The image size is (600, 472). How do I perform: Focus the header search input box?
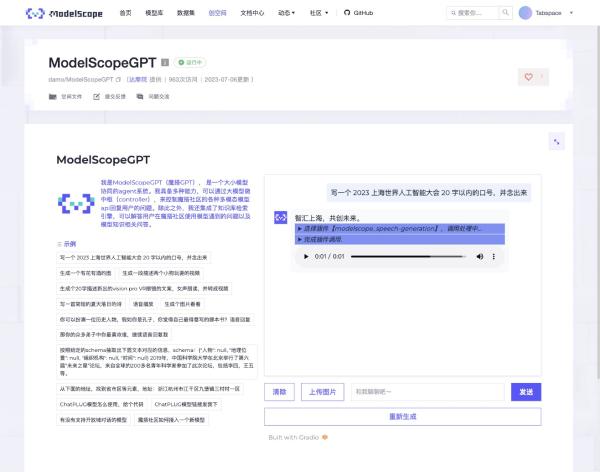pyautogui.click(x=473, y=13)
